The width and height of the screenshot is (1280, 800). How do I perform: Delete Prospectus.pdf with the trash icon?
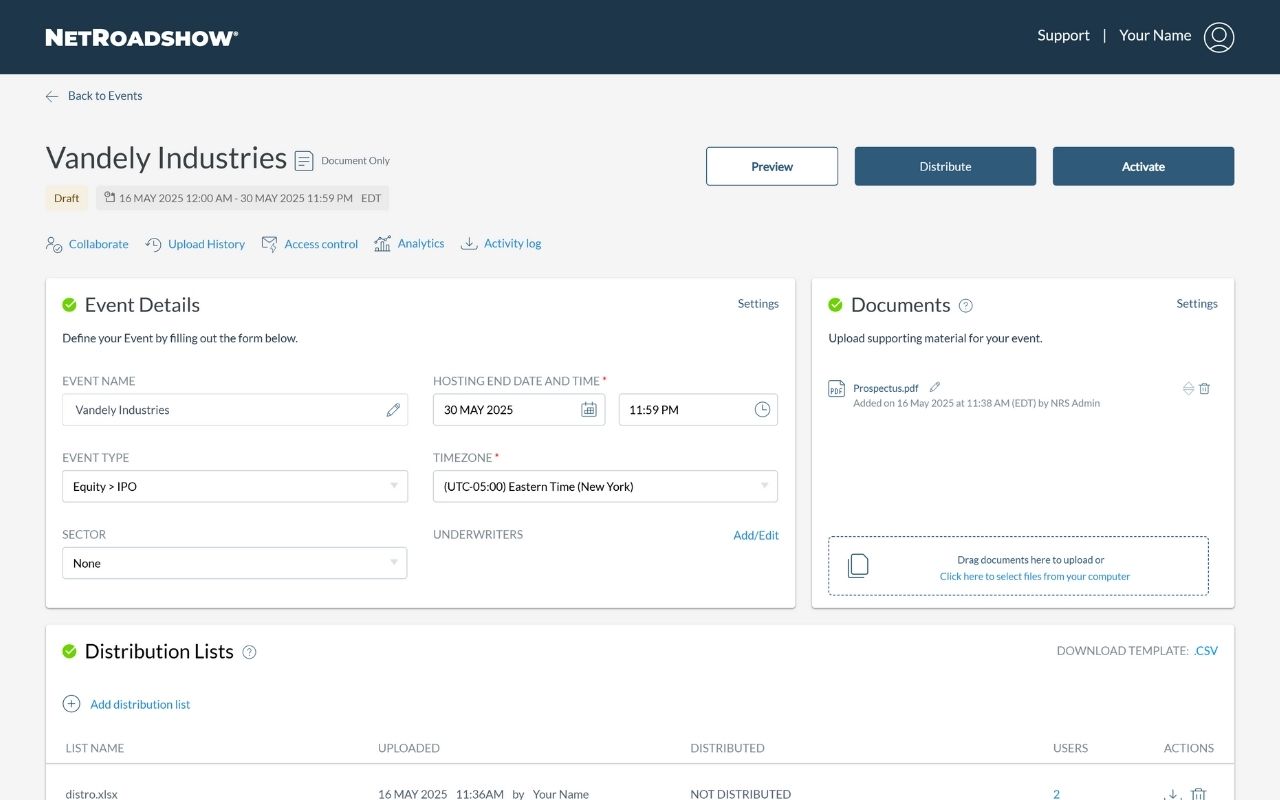[x=1204, y=388]
